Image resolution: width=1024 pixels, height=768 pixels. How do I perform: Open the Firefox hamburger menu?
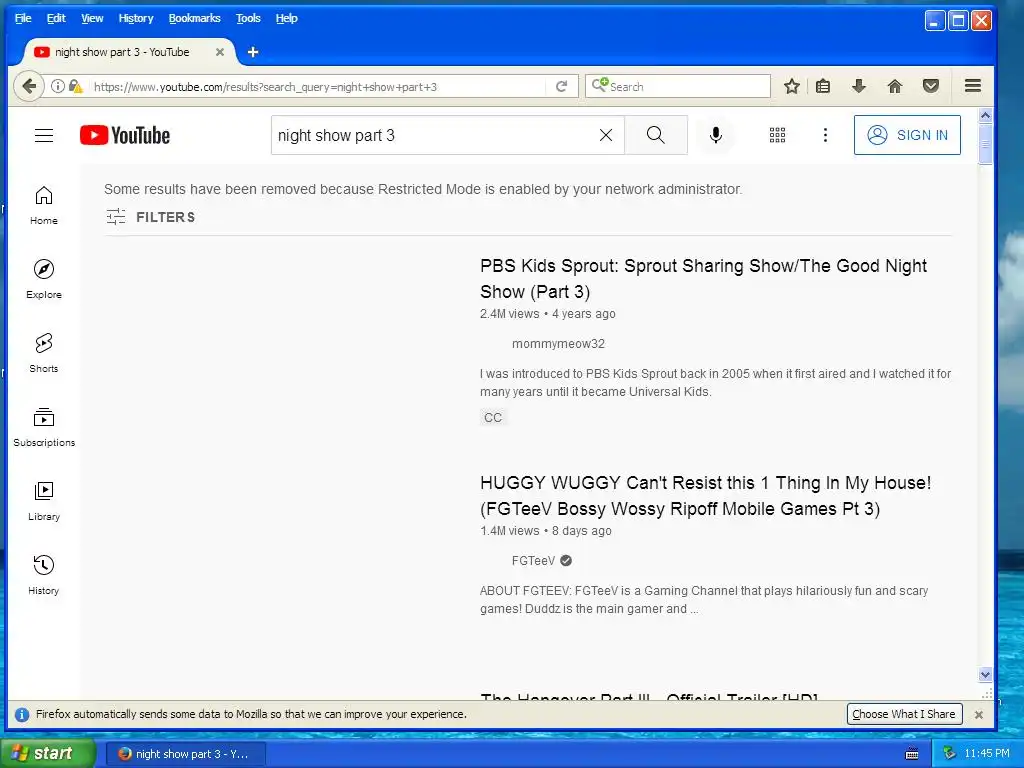pos(973,86)
